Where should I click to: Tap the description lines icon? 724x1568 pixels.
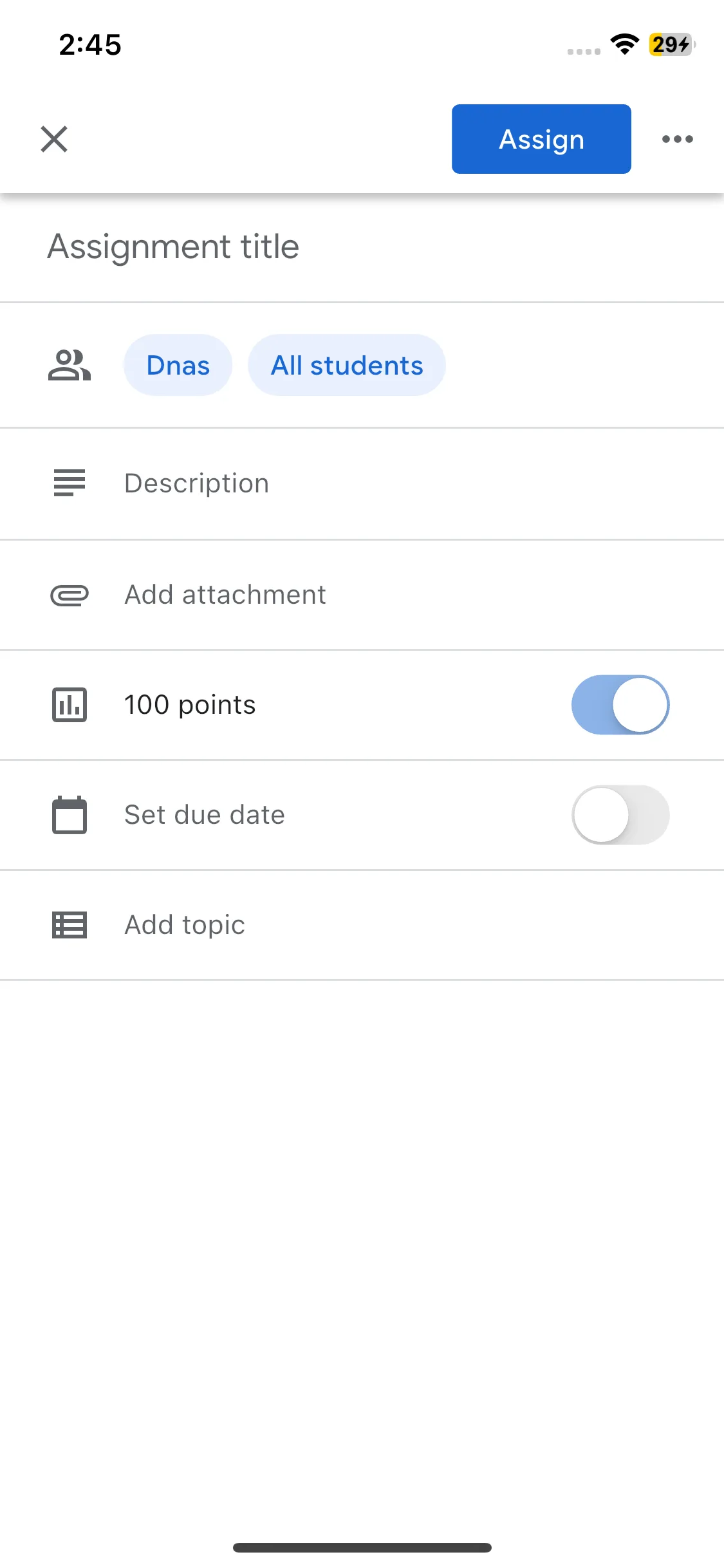coord(70,483)
